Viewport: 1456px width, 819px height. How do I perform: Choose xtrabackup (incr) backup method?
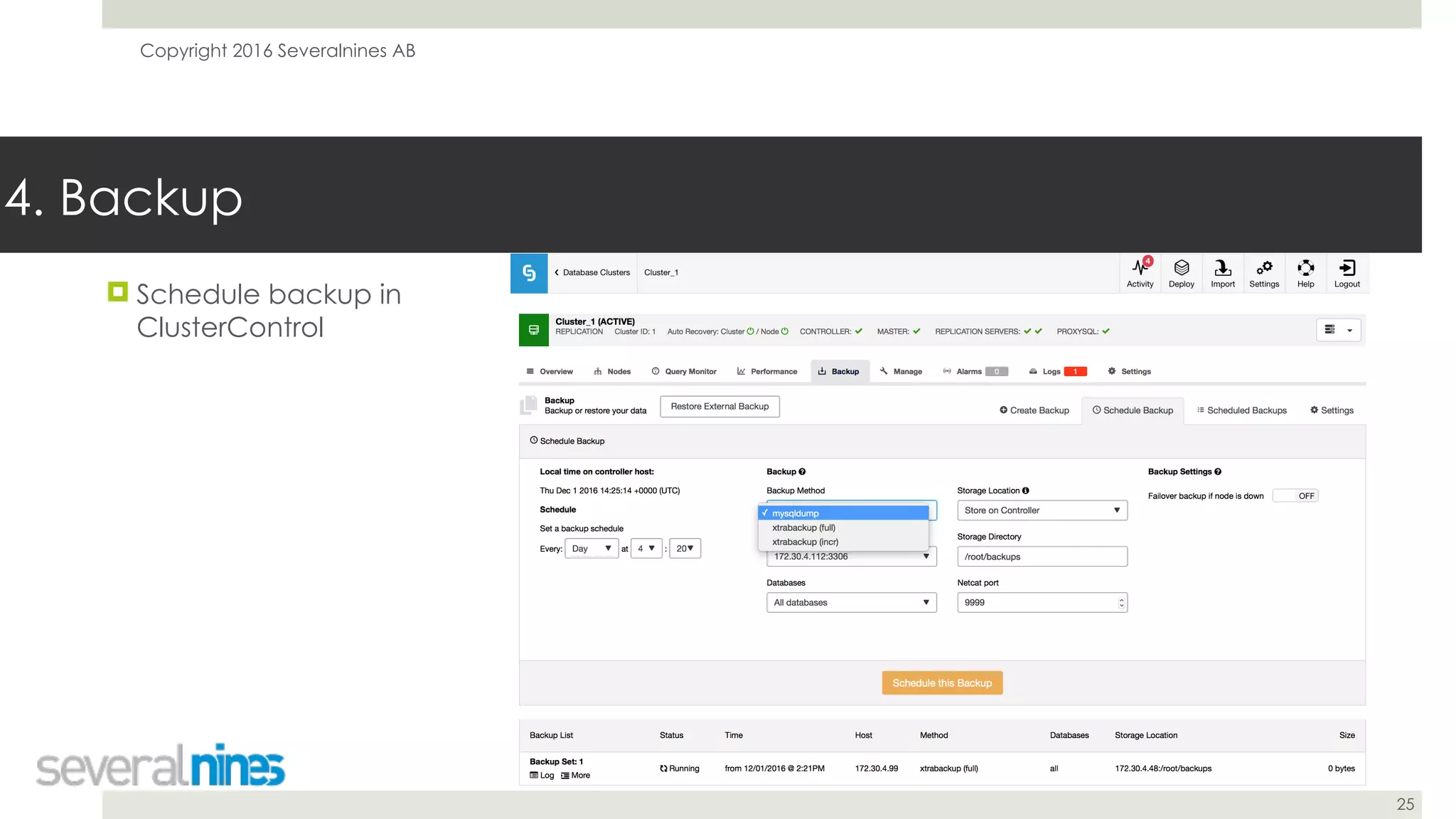coord(844,542)
